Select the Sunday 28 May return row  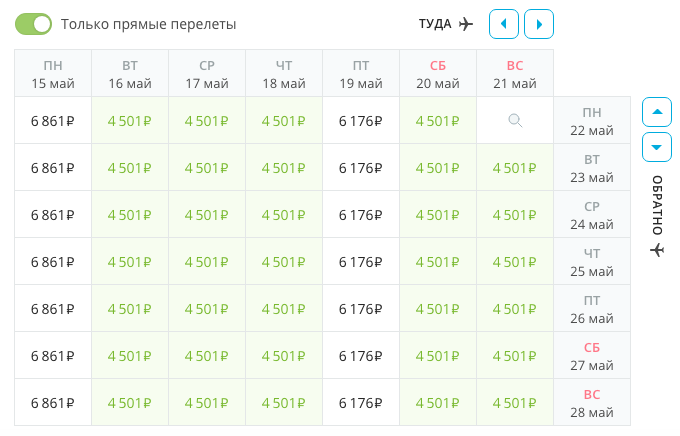point(592,403)
